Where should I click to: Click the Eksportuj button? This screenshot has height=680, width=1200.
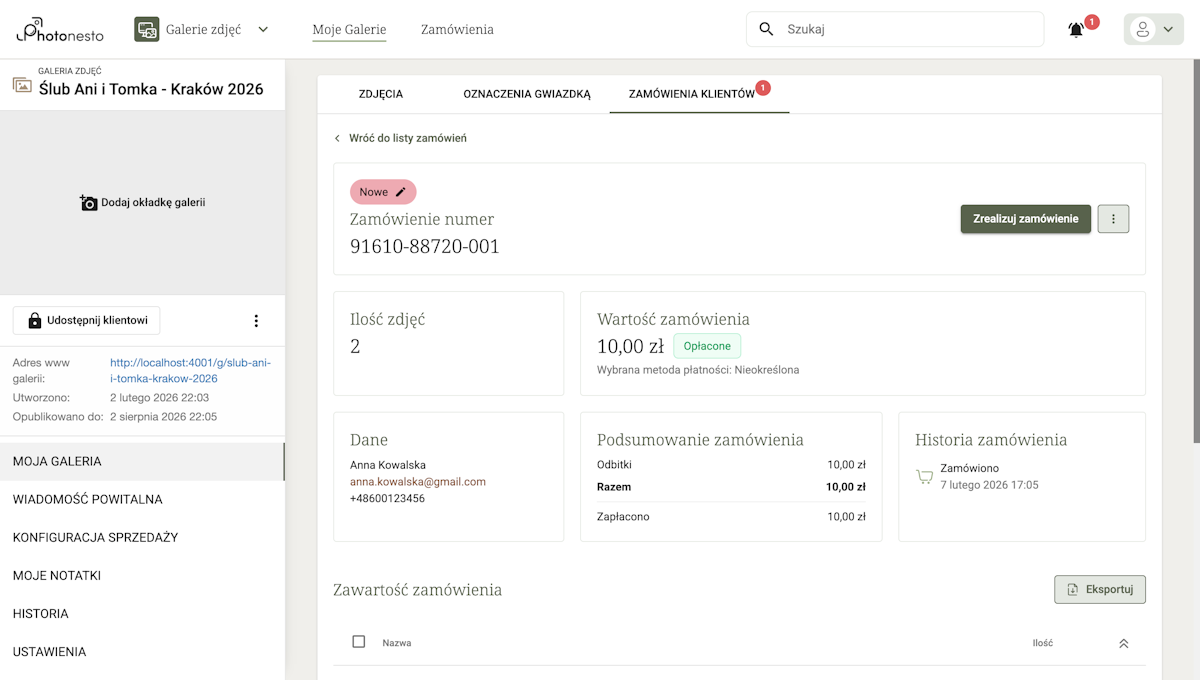pyautogui.click(x=1099, y=590)
